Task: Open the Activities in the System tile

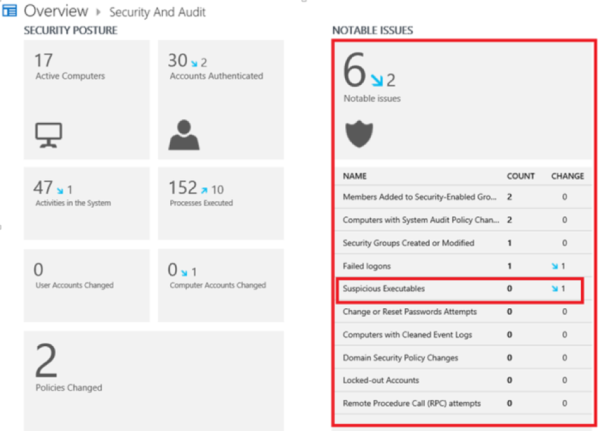Action: click(x=85, y=200)
